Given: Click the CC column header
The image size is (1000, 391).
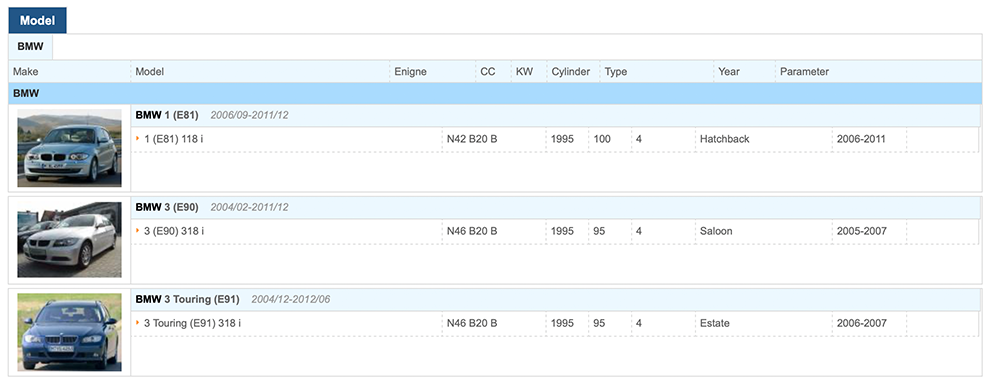Looking at the screenshot, I should click(488, 71).
